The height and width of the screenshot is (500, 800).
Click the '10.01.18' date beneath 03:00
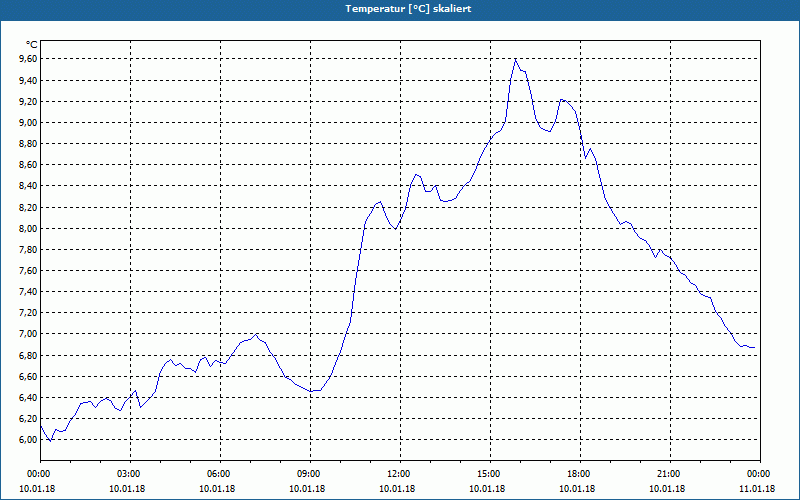(127, 489)
